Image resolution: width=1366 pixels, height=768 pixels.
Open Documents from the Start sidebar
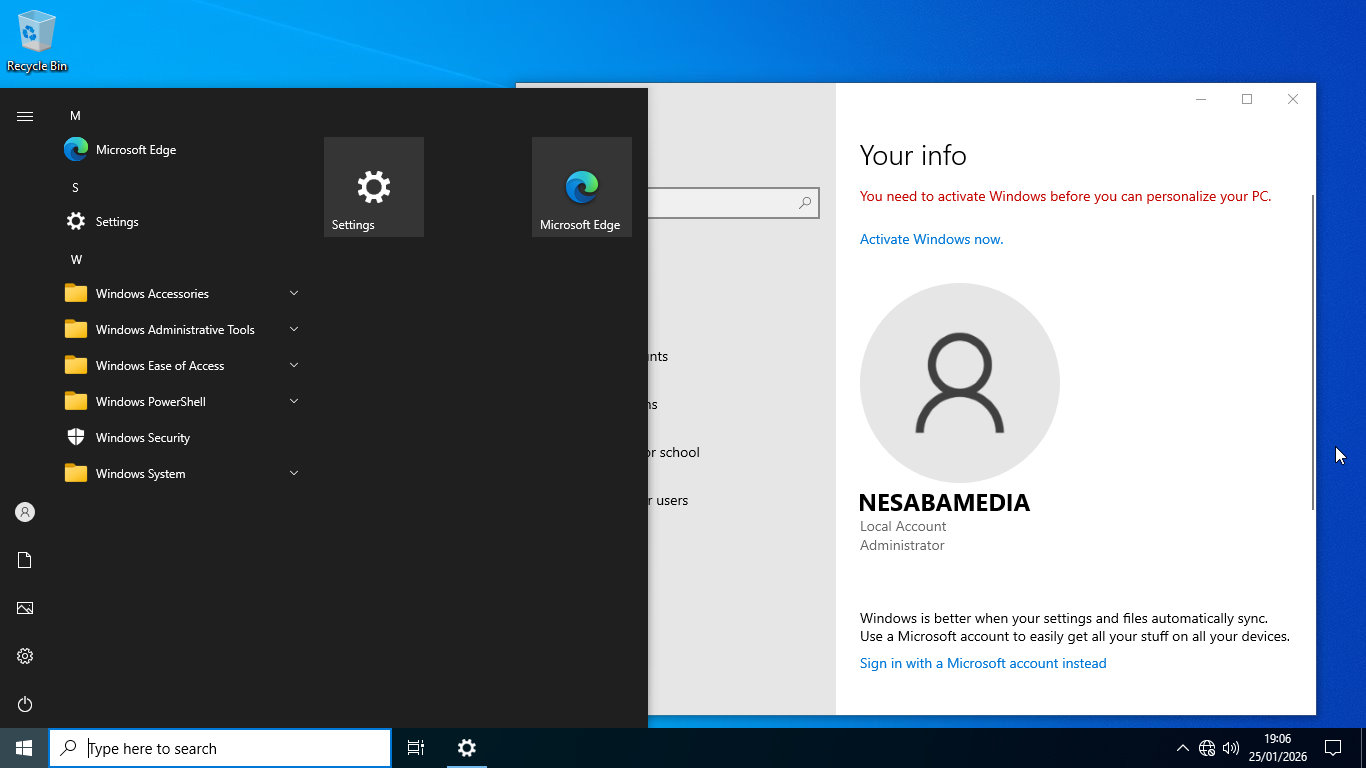point(25,560)
